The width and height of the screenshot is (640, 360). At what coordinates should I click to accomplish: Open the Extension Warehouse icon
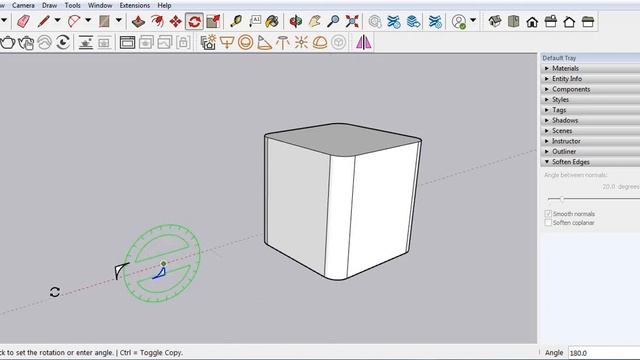[394, 22]
